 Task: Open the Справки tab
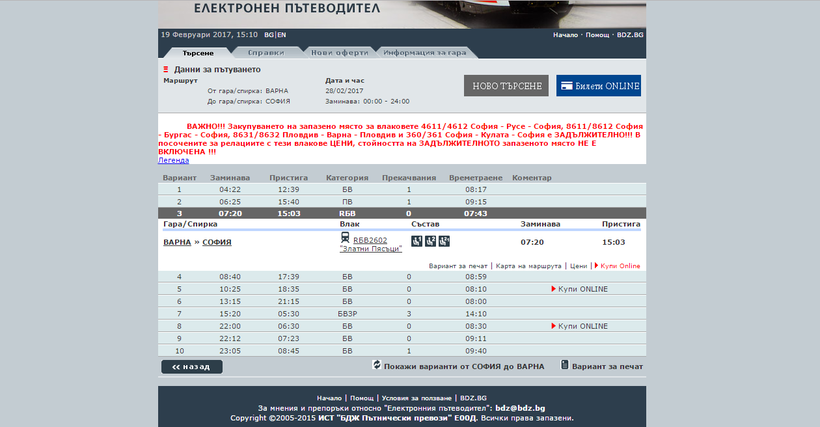click(x=266, y=51)
